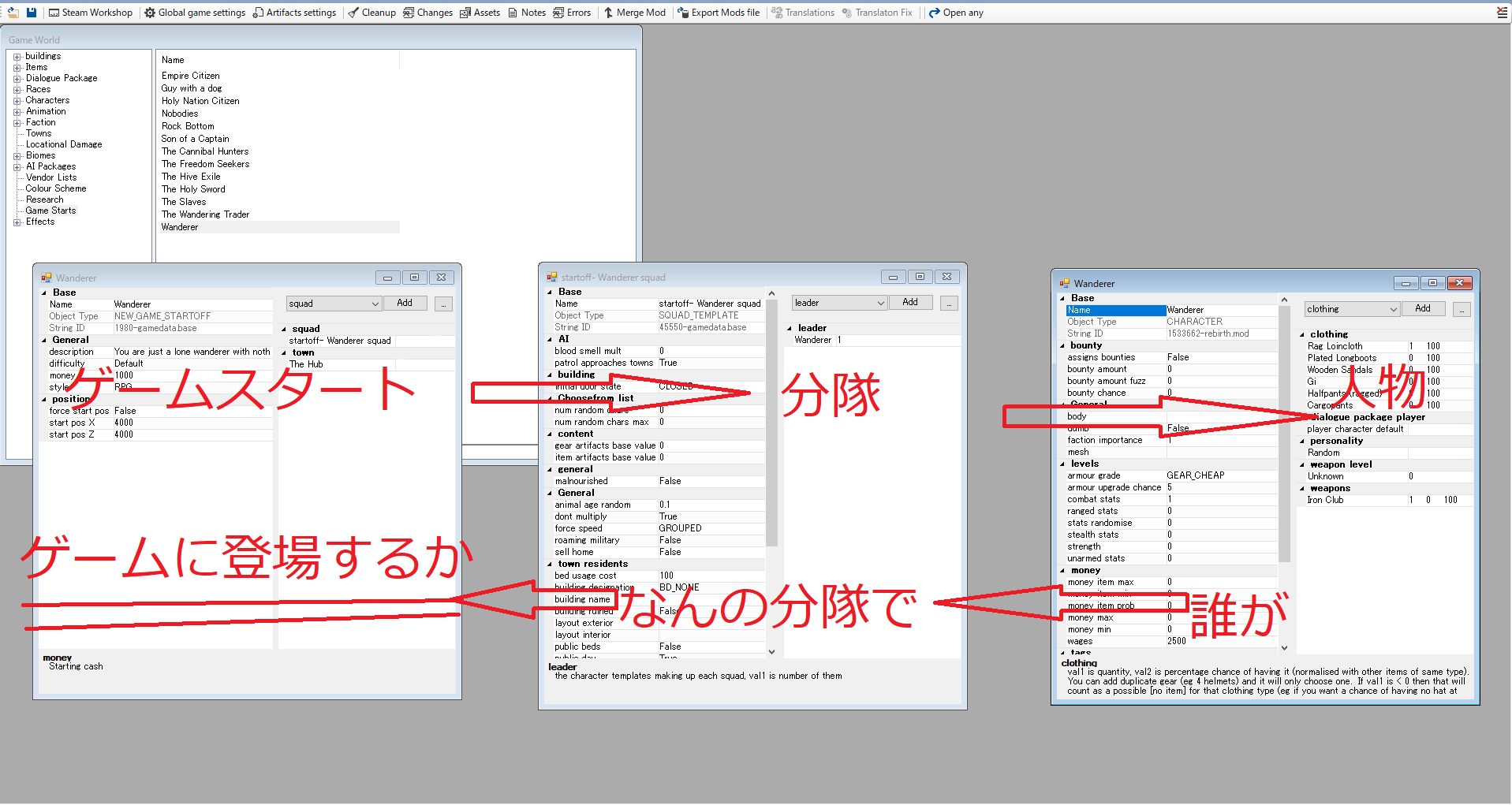
Task: Show the Changes list
Action: point(428,13)
